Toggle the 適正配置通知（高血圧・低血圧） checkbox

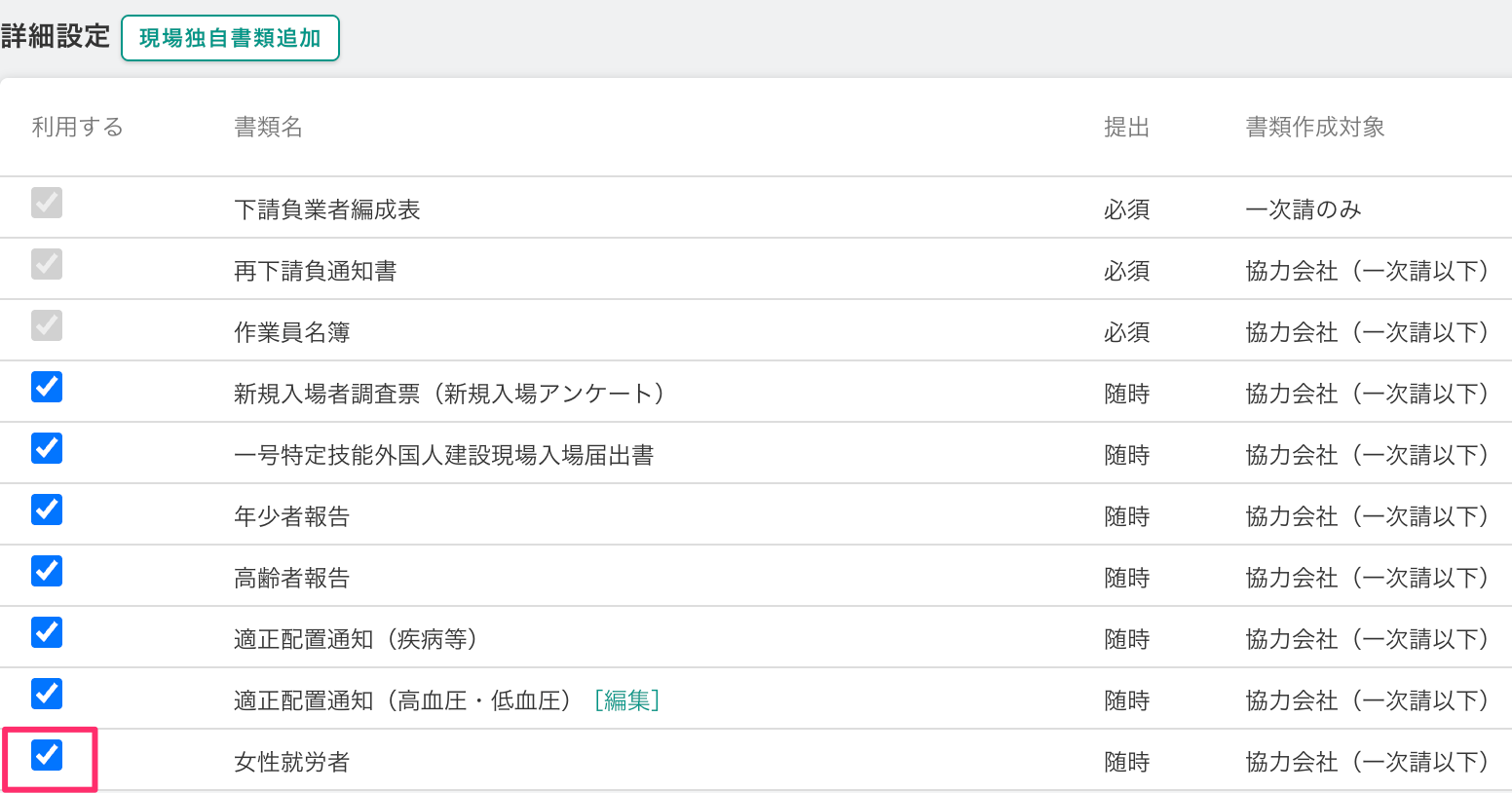47,694
